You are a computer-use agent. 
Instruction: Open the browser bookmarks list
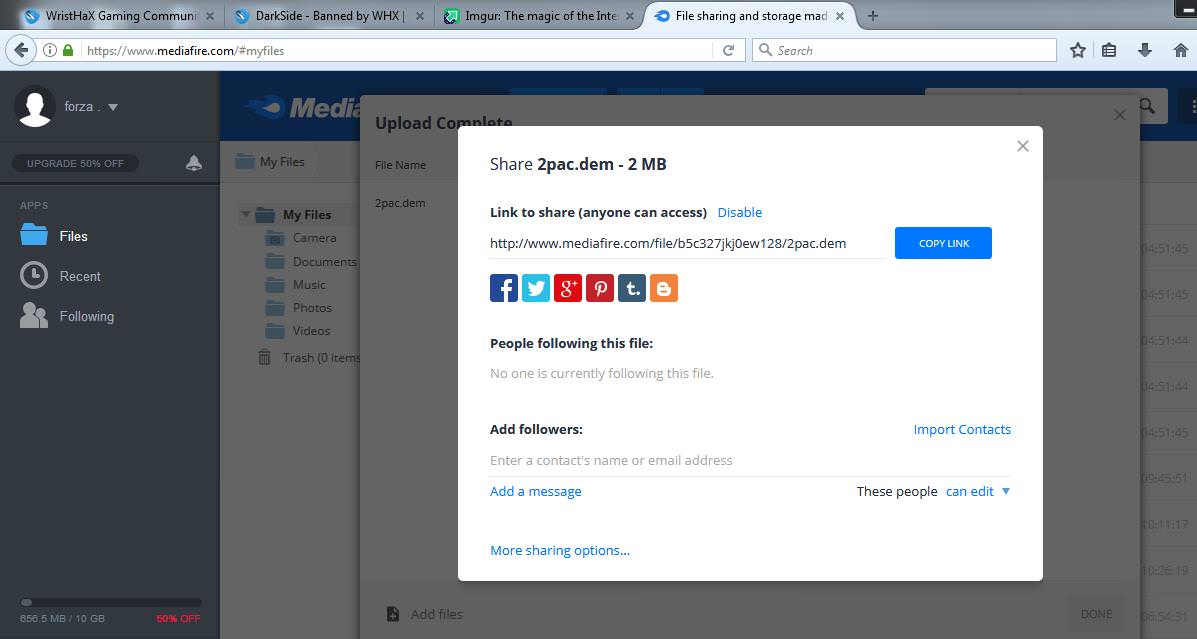tap(1109, 50)
